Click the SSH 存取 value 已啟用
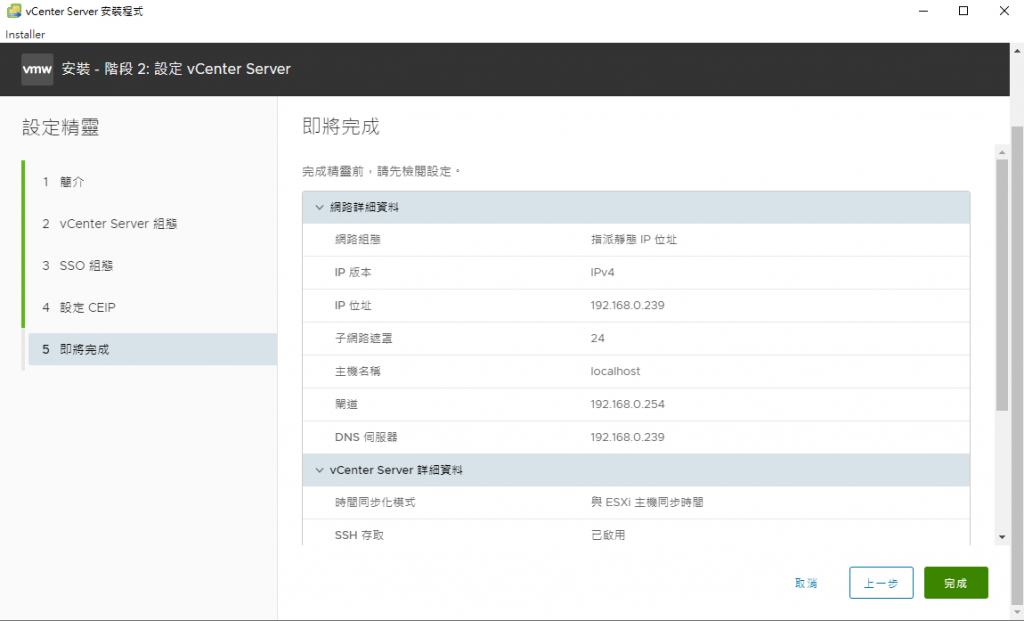Viewport: 1024px width, 621px height. coord(608,535)
